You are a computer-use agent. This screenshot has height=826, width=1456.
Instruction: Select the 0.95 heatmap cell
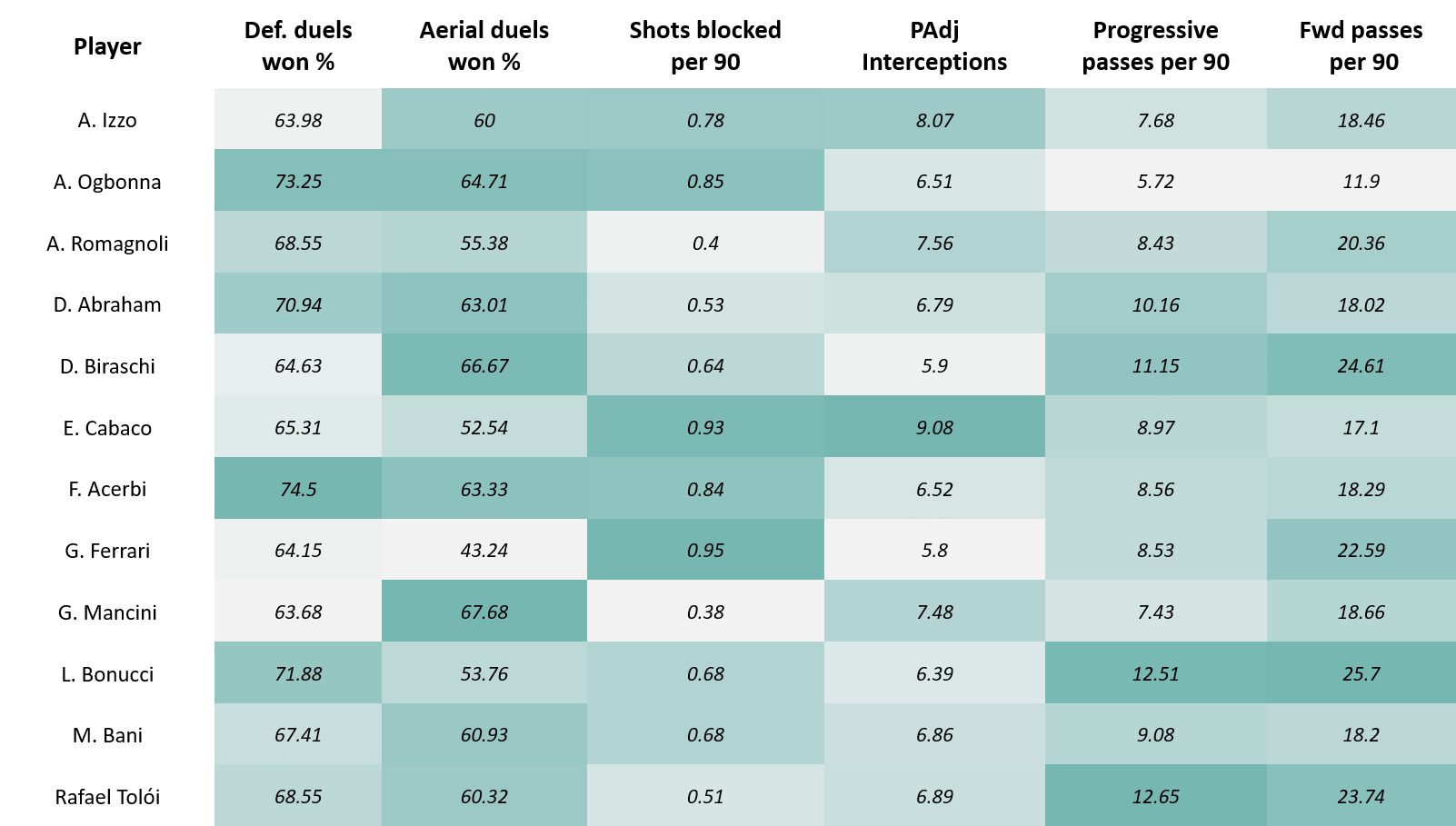click(x=705, y=550)
